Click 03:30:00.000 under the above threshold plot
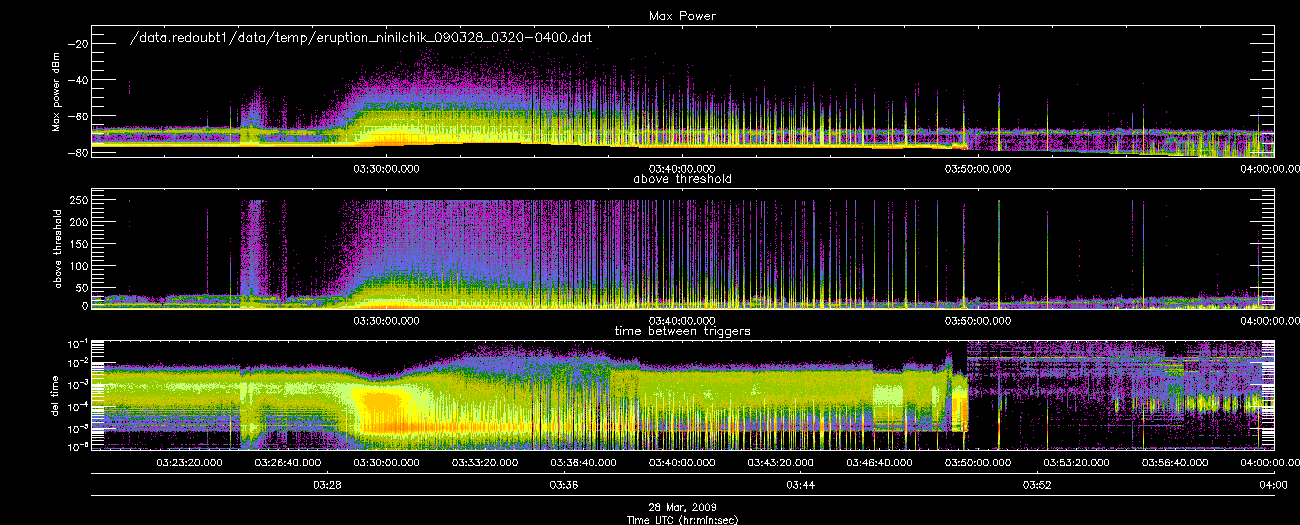The image size is (1300, 525). [387, 320]
